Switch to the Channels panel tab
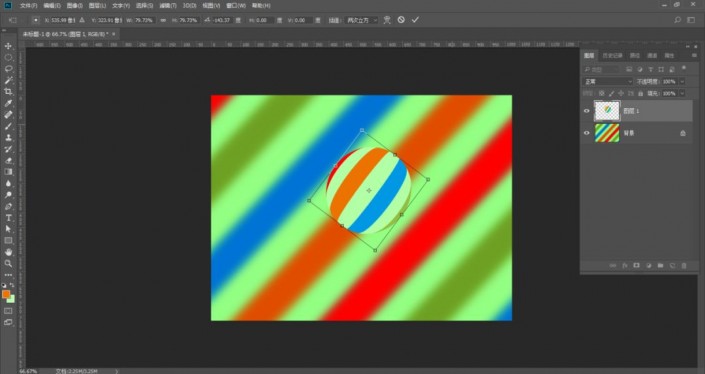Viewport: 705px width, 374px height. click(652, 55)
